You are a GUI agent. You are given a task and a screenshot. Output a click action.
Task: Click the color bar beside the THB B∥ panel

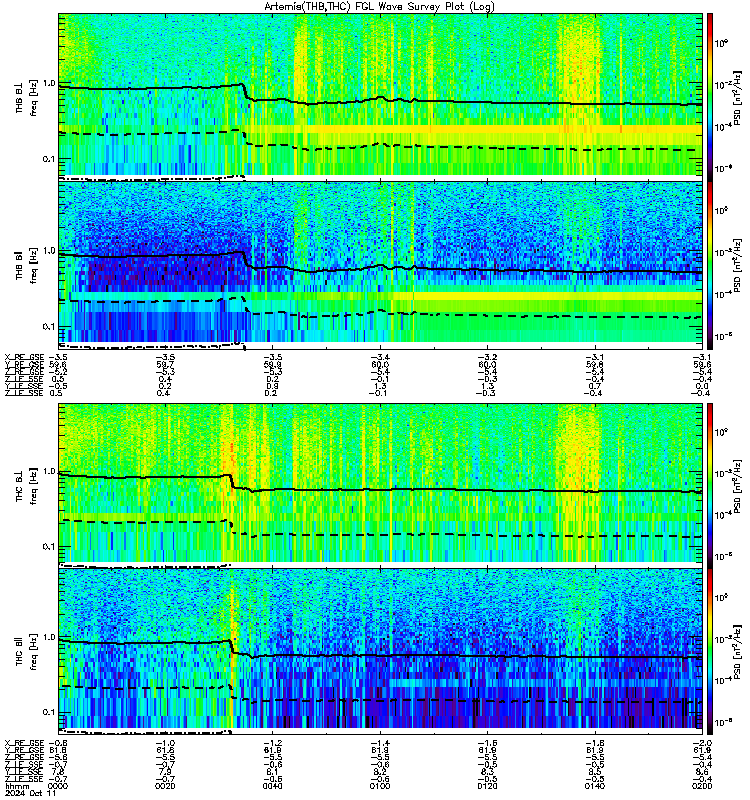coord(710,265)
